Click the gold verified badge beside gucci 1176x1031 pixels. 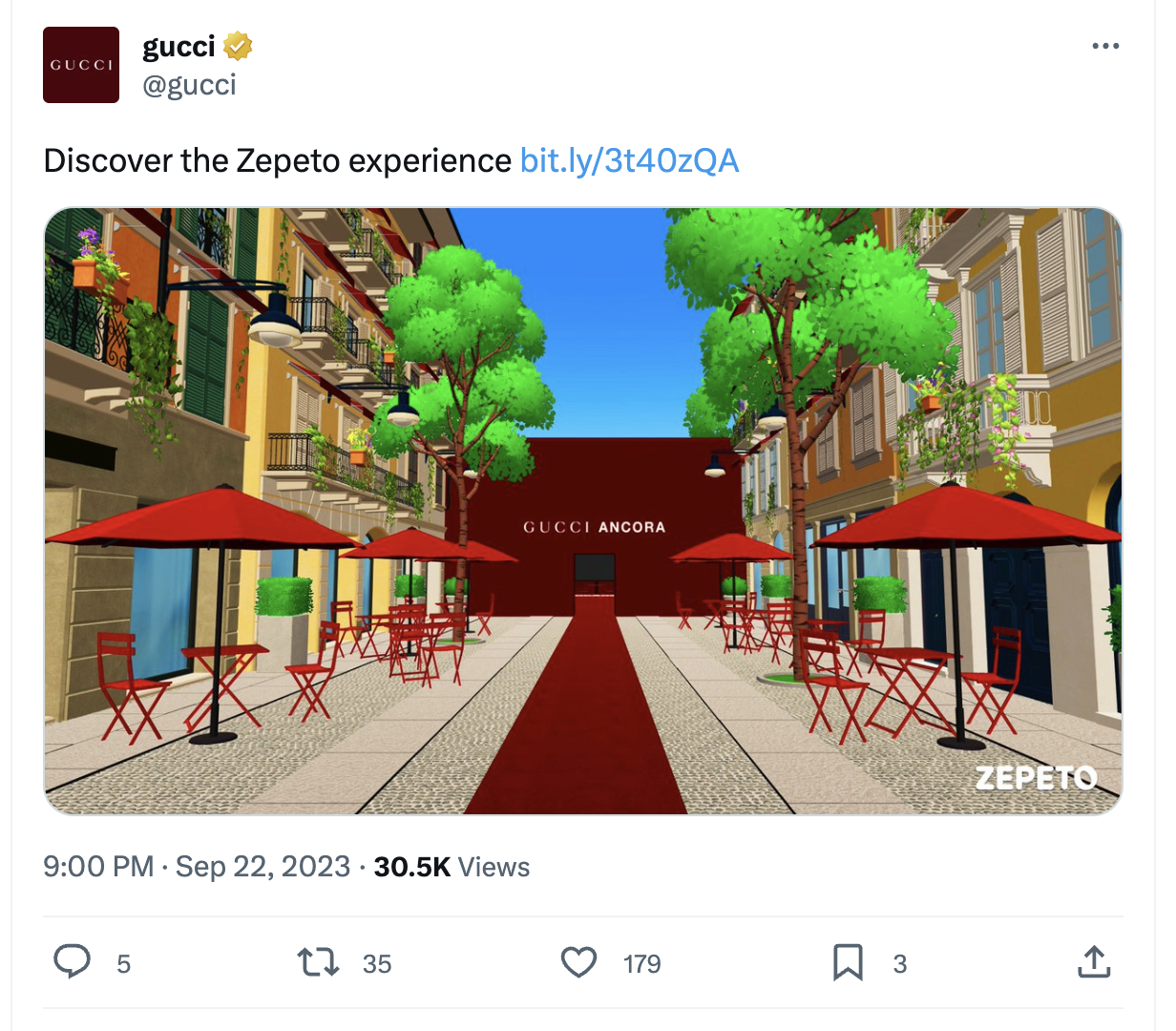pyautogui.click(x=238, y=46)
